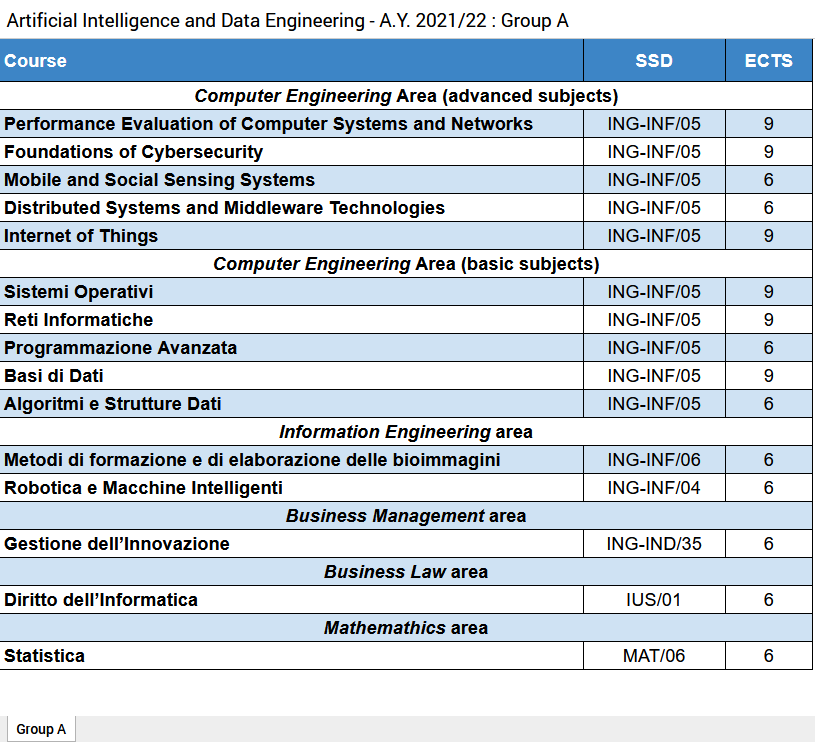The width and height of the screenshot is (815, 742).
Task: Click the Course column header
Action: tap(291, 61)
